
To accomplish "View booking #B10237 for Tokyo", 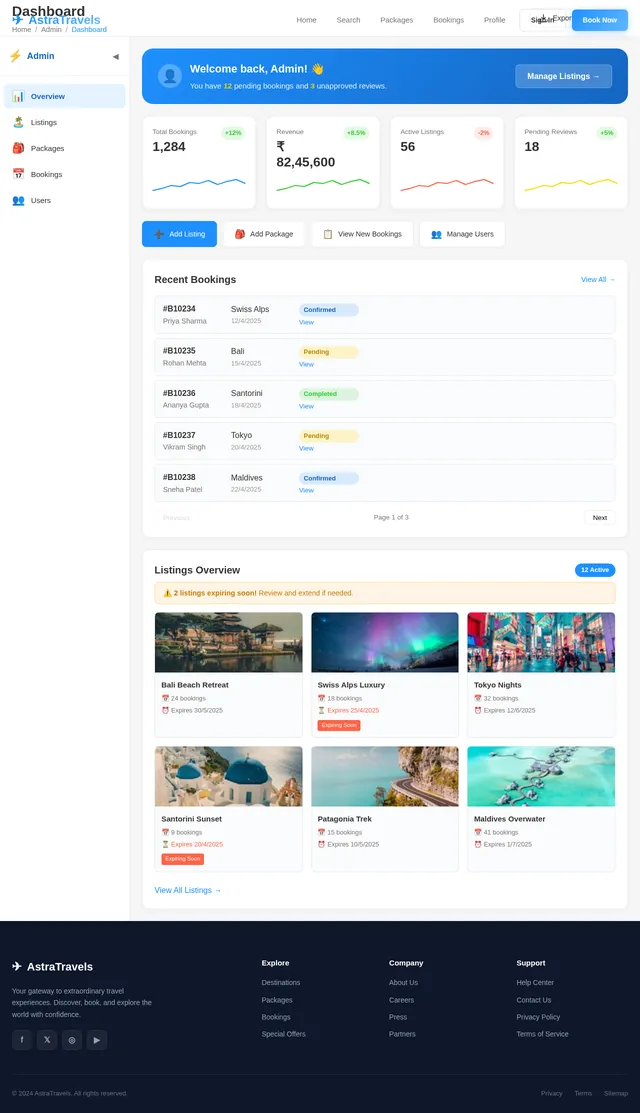I will tap(306, 448).
